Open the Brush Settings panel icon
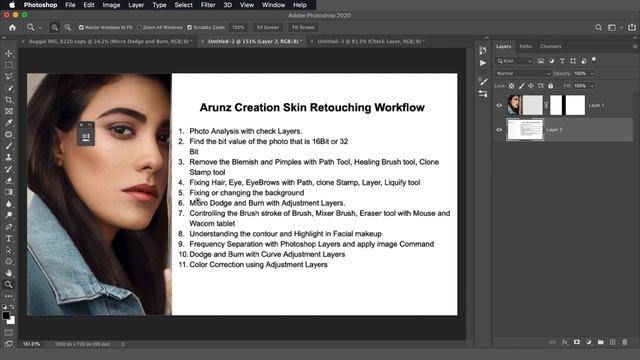The width and height of the screenshot is (640, 360). [483, 81]
